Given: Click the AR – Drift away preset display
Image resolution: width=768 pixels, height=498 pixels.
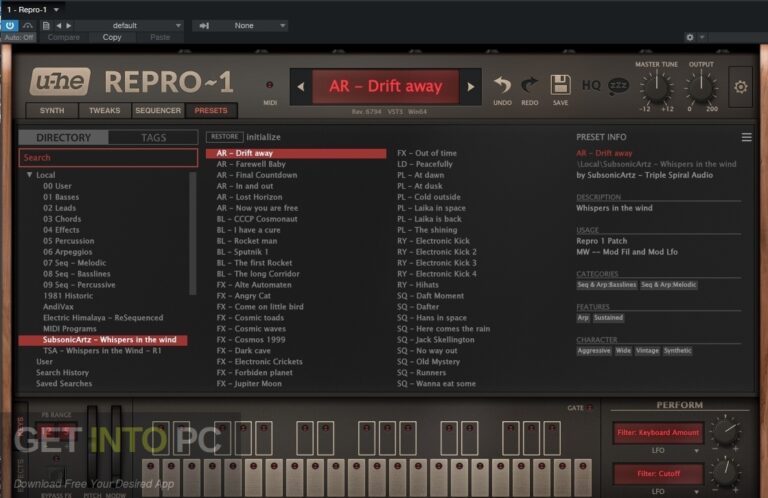Looking at the screenshot, I should pos(385,87).
